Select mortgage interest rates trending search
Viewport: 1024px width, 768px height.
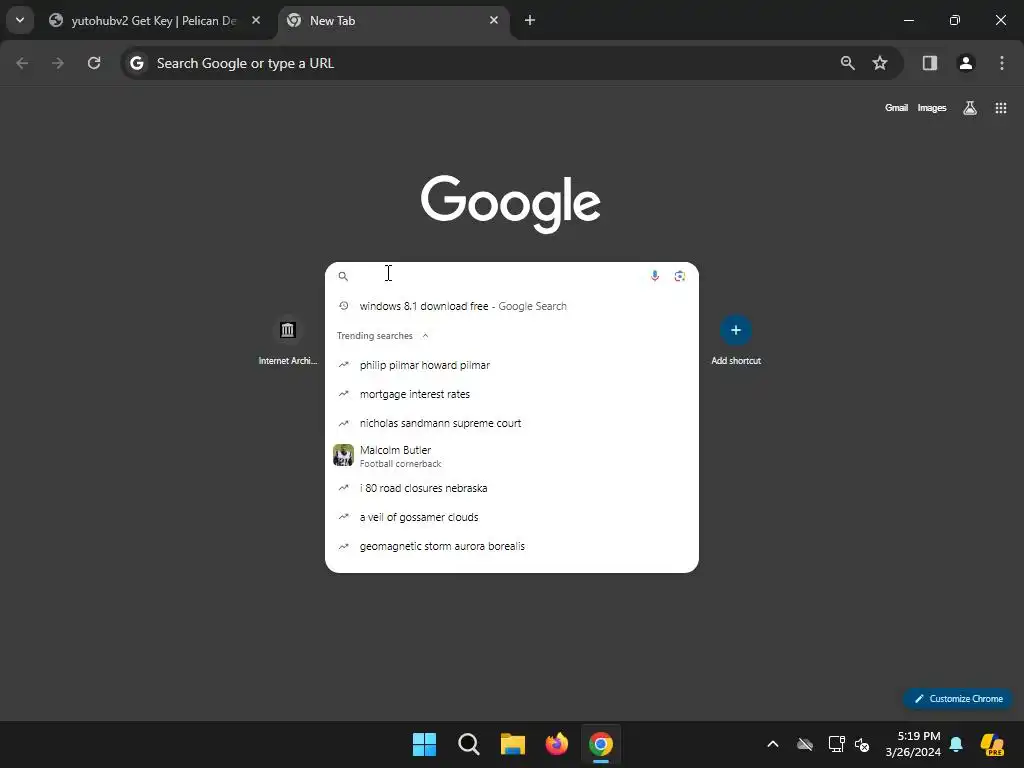point(512,394)
